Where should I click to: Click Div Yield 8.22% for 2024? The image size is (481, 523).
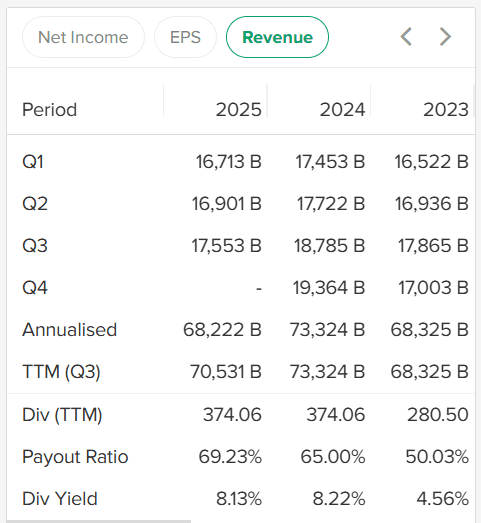pyautogui.click(x=339, y=499)
